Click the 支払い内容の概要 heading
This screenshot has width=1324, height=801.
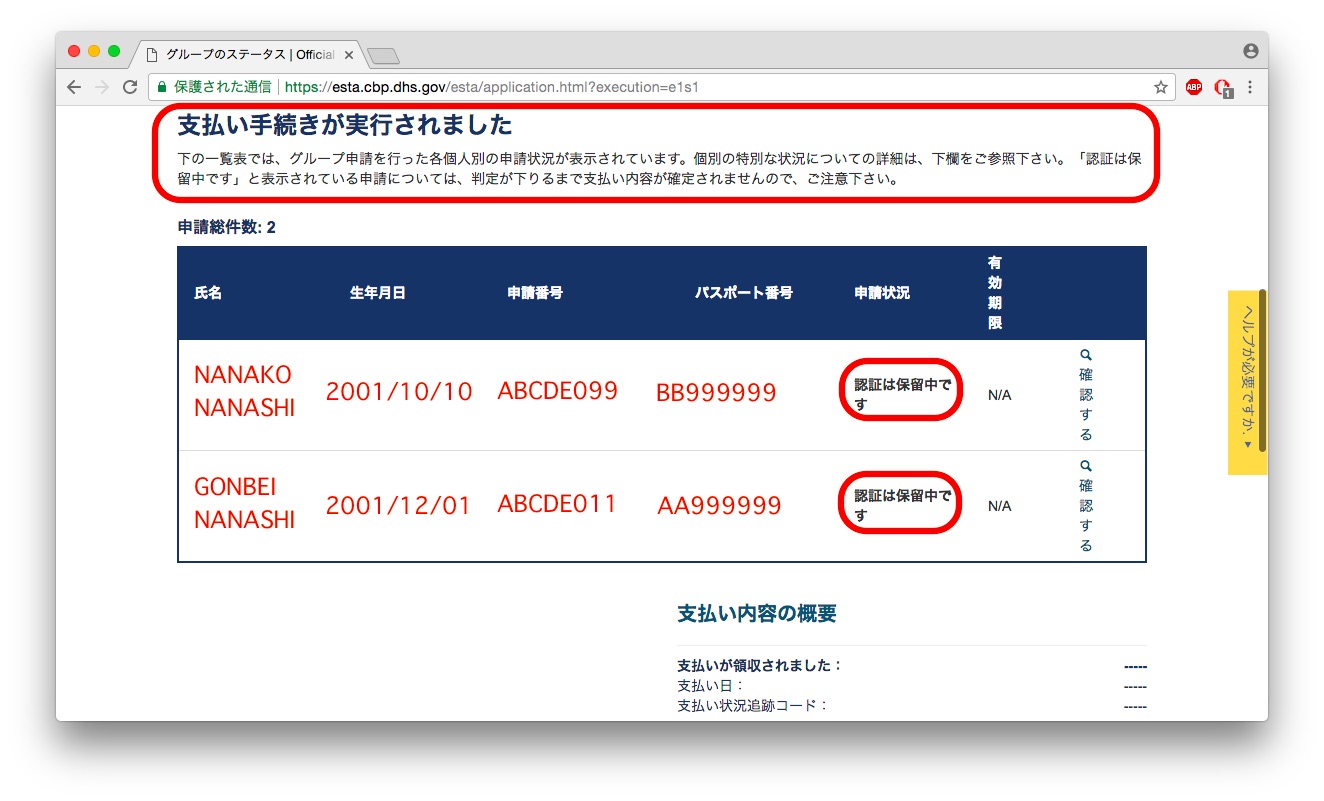pos(757,614)
